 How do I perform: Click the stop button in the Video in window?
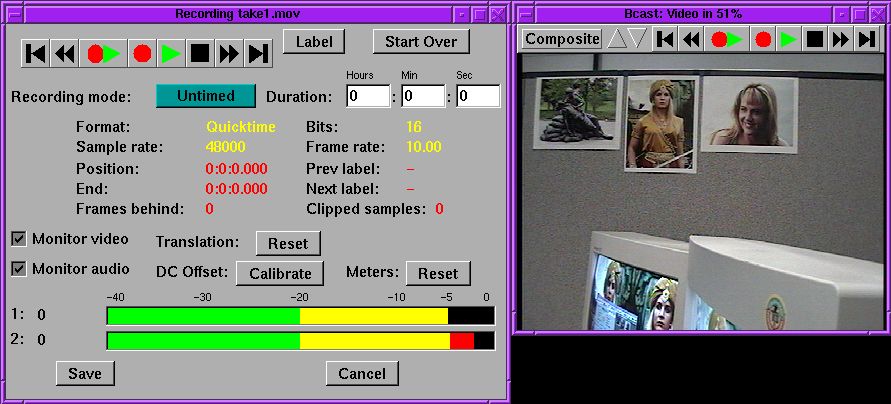coord(815,39)
